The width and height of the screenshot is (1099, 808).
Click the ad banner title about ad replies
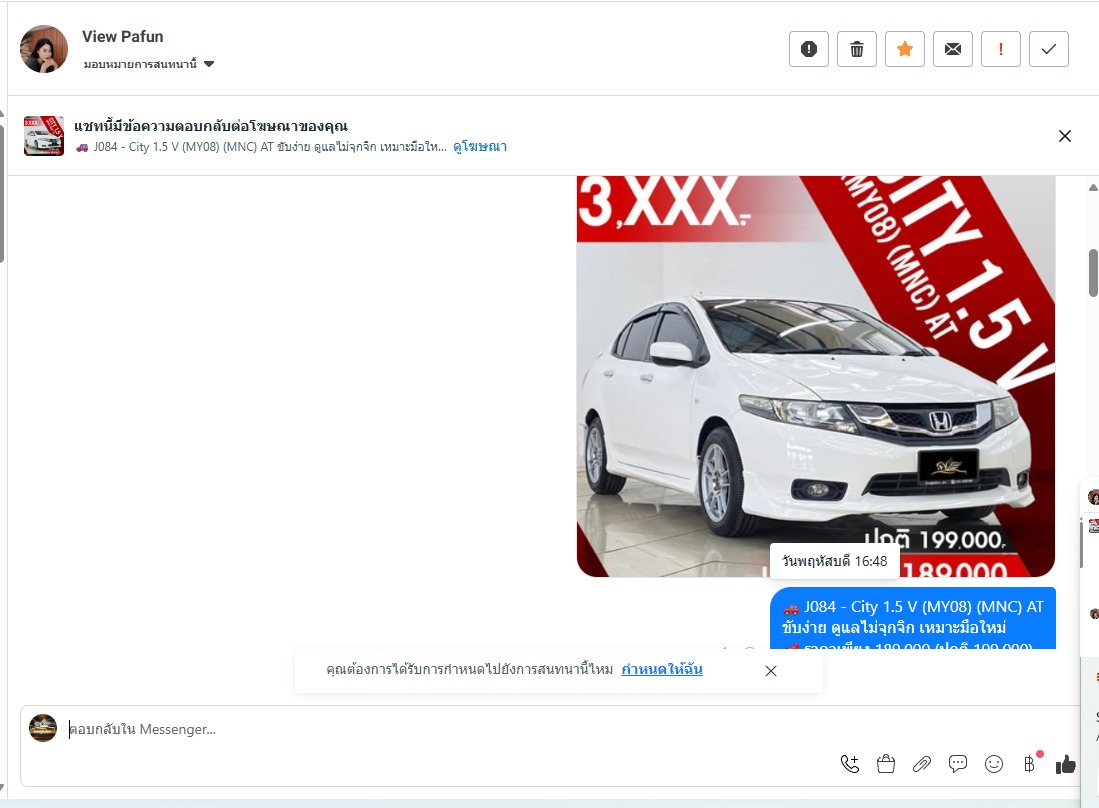[x=211, y=126]
